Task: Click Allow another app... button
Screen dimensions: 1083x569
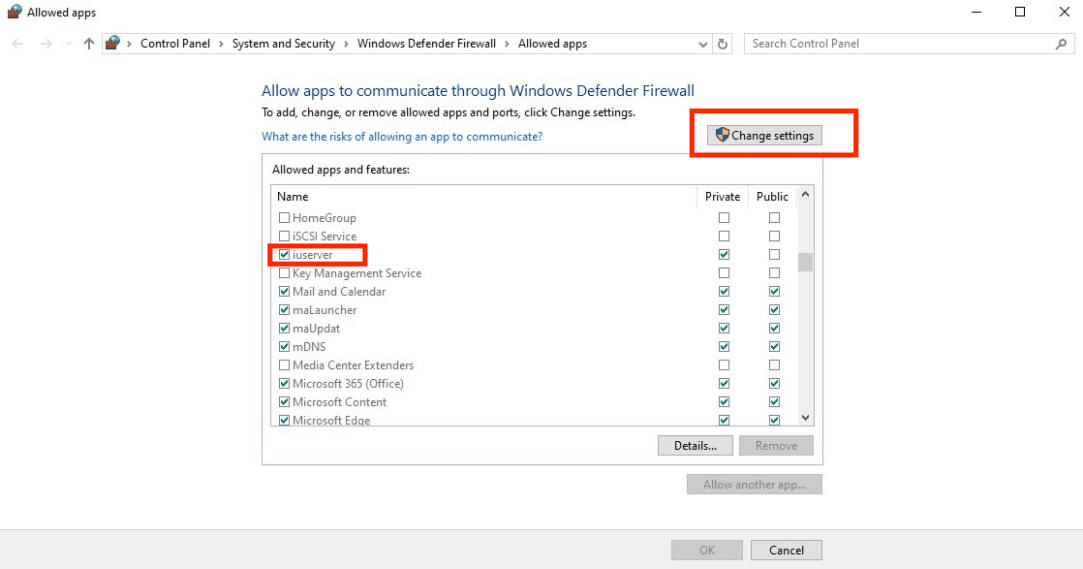Action: click(754, 484)
